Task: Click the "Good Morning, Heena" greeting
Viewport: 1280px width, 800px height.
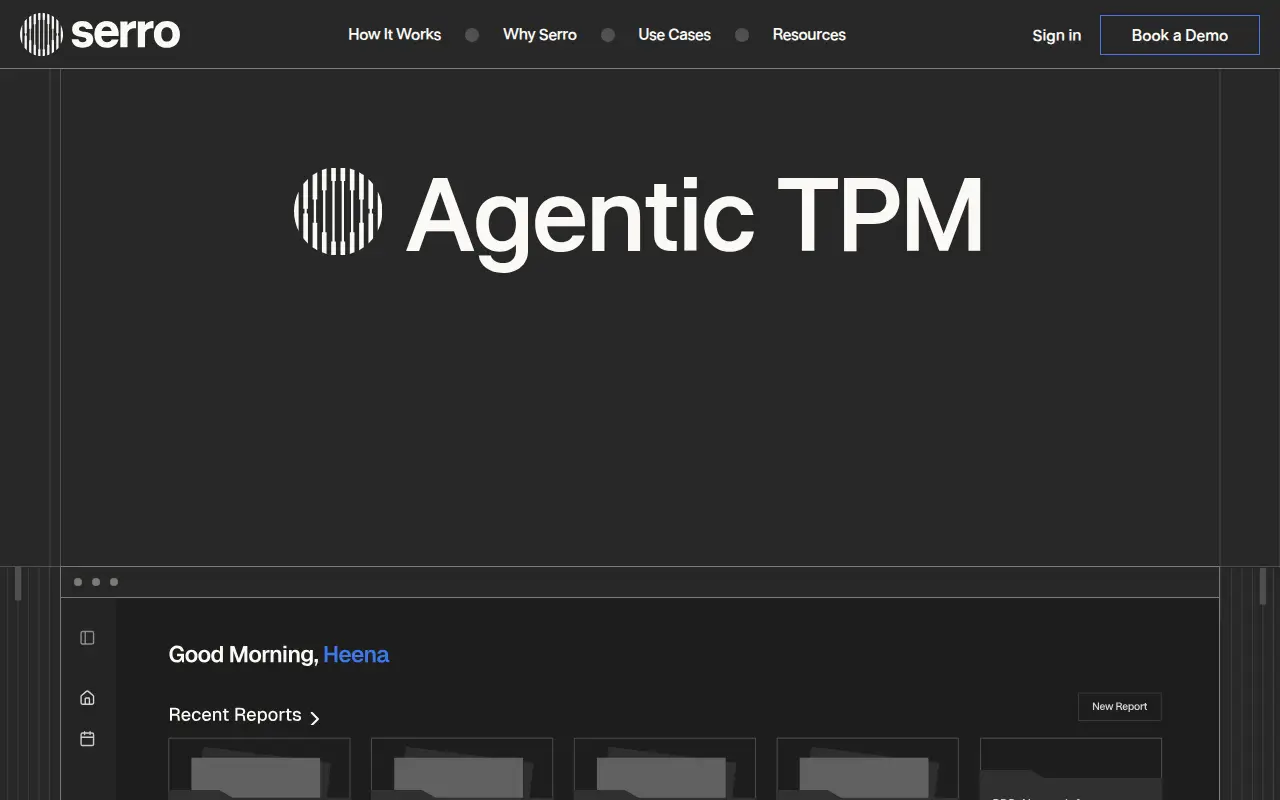Action: click(x=279, y=655)
